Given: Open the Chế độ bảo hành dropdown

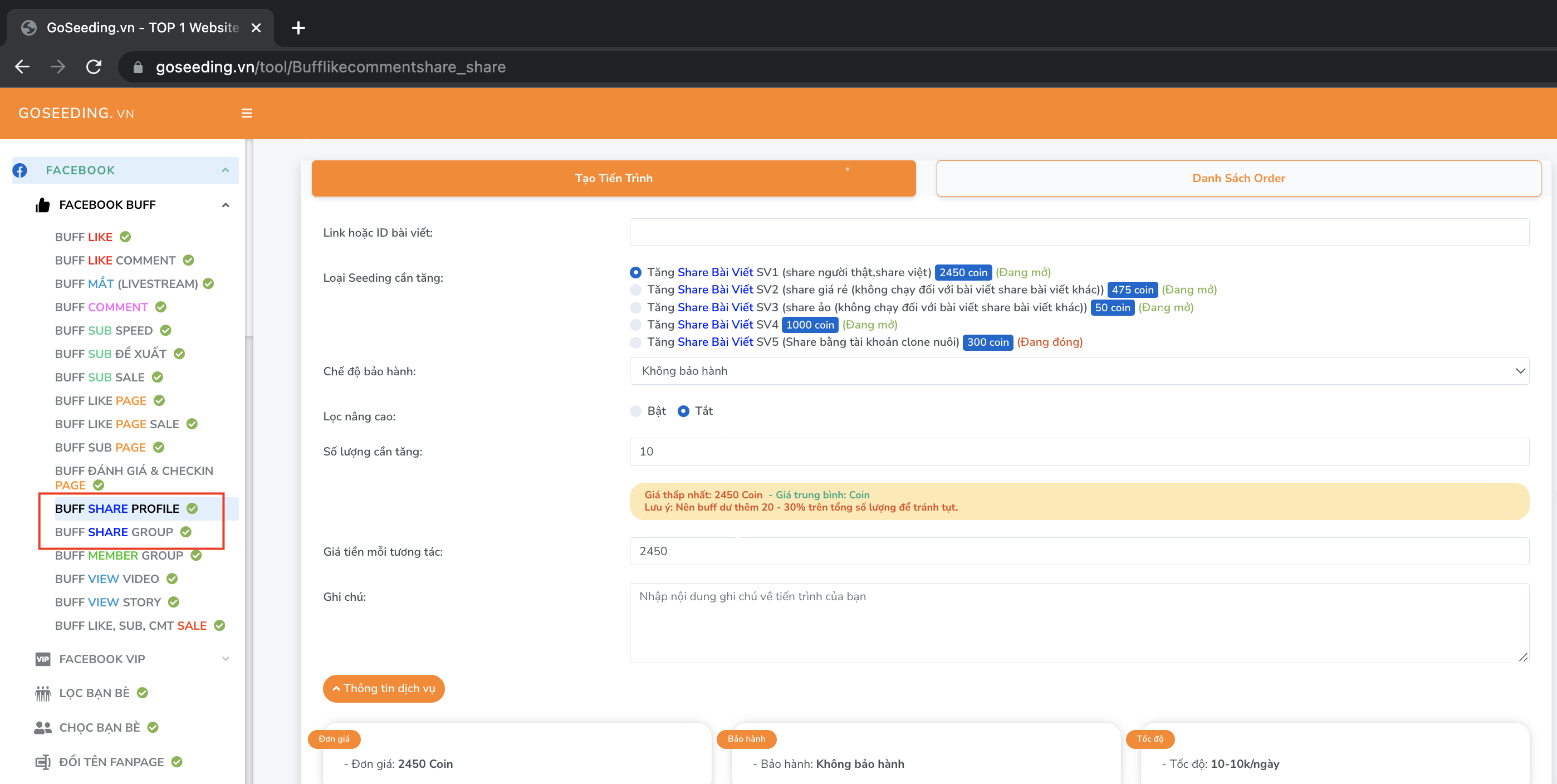Looking at the screenshot, I should pyautogui.click(x=1079, y=371).
